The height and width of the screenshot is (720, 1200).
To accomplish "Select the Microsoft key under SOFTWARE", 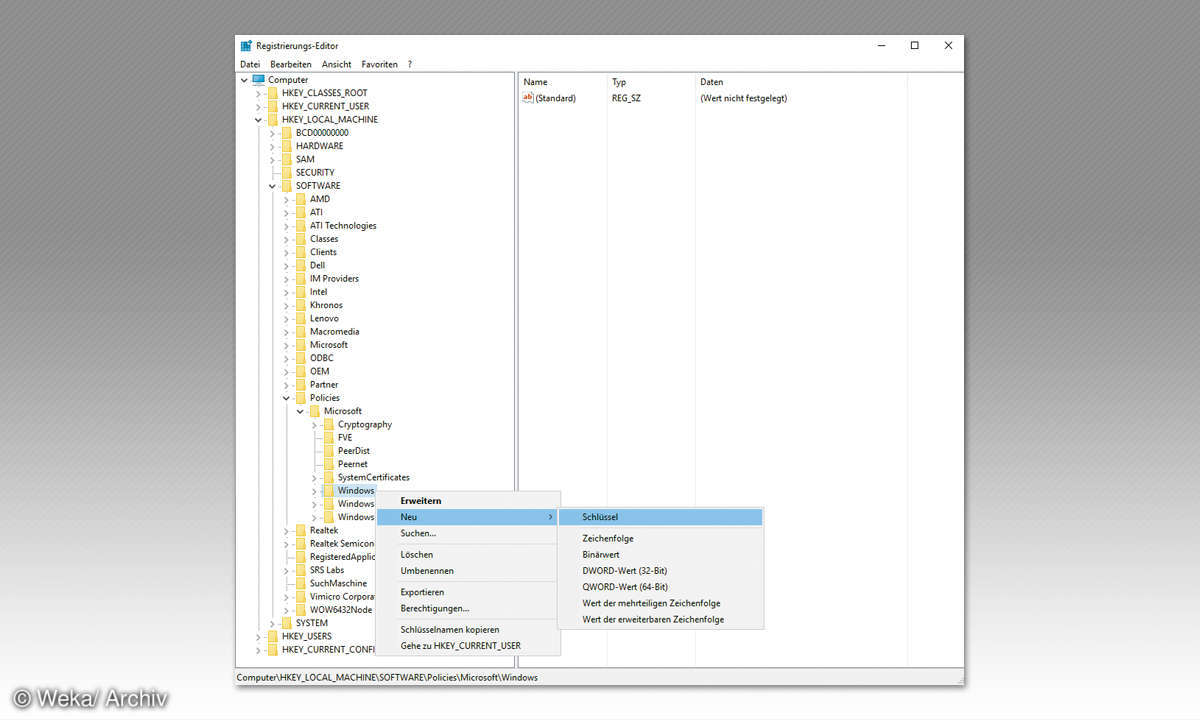I will pyautogui.click(x=329, y=345).
